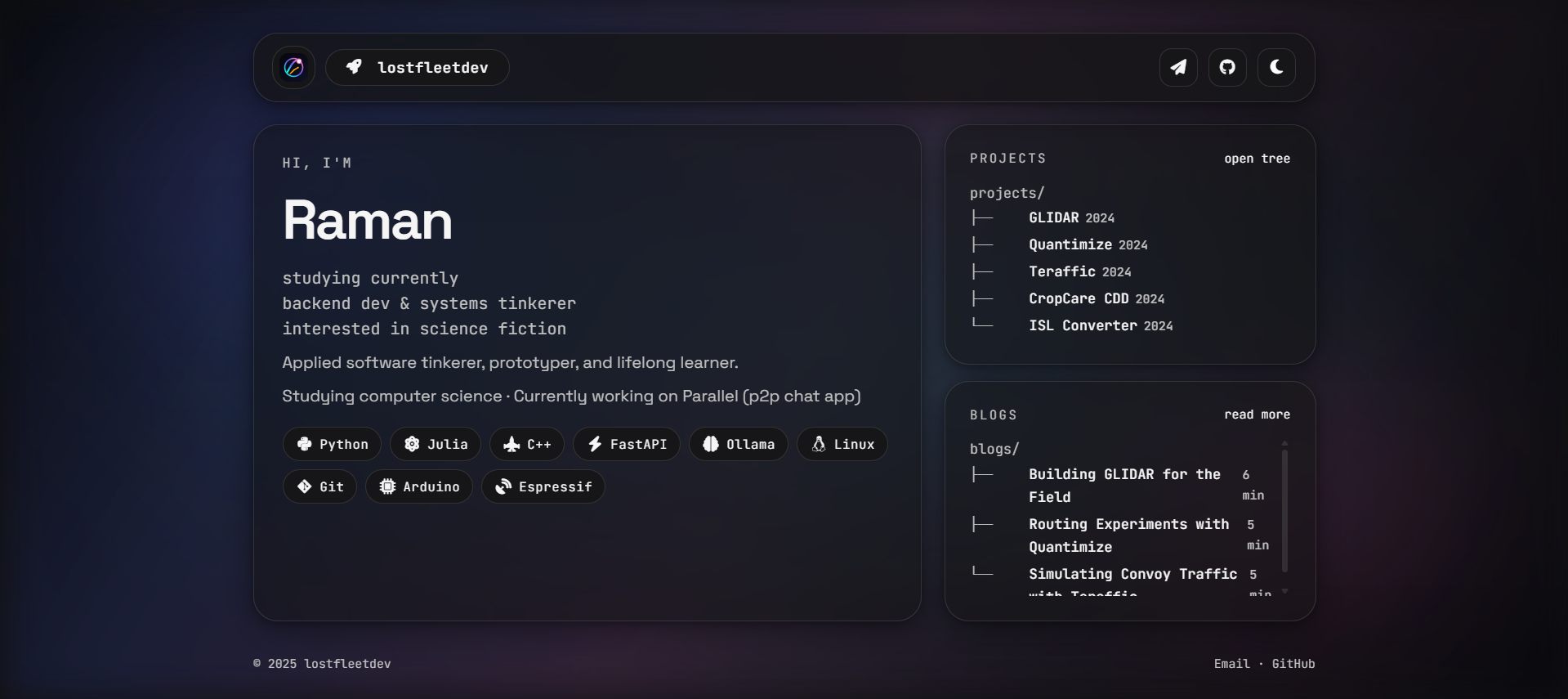The image size is (1568, 699).
Task: Open the ISL Converter project
Action: click(1100, 325)
